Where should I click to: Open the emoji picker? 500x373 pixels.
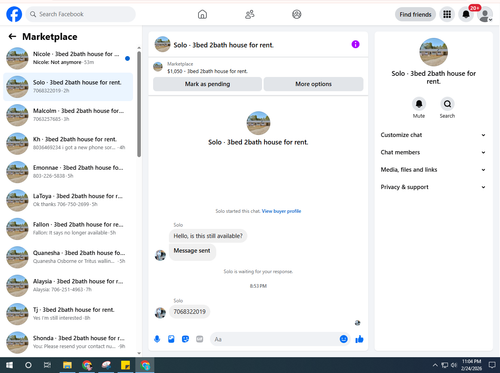tap(343, 339)
